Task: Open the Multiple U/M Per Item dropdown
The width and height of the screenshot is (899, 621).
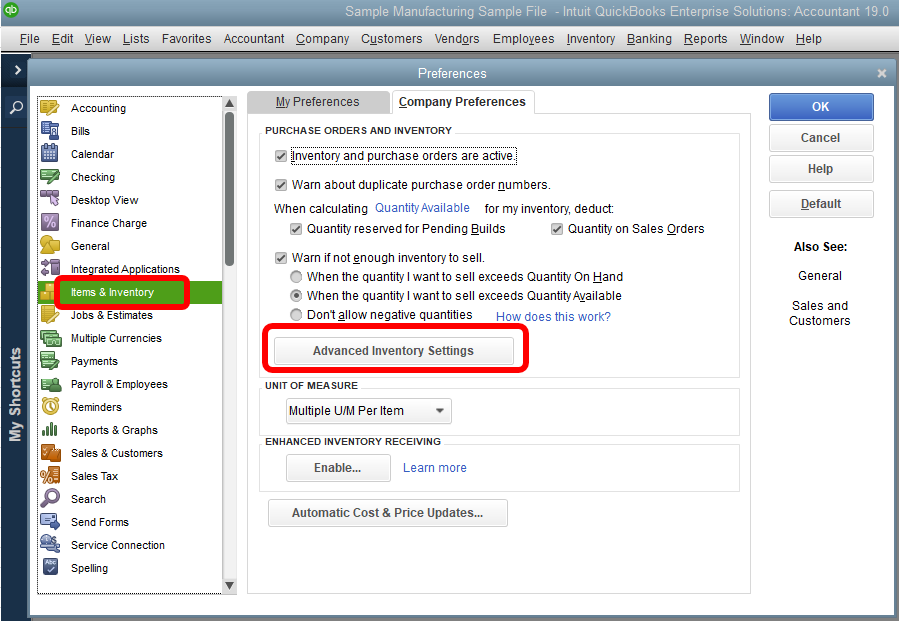Action: tap(369, 411)
